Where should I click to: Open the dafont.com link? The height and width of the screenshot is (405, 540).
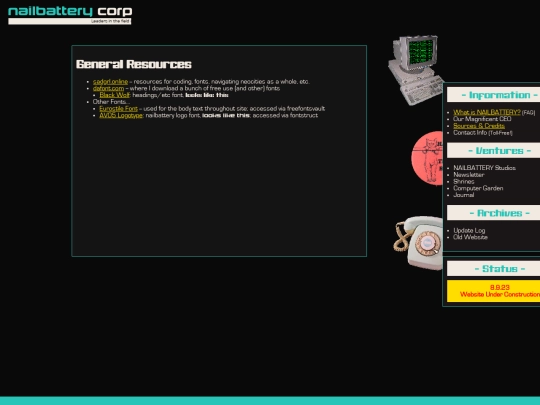click(x=108, y=88)
